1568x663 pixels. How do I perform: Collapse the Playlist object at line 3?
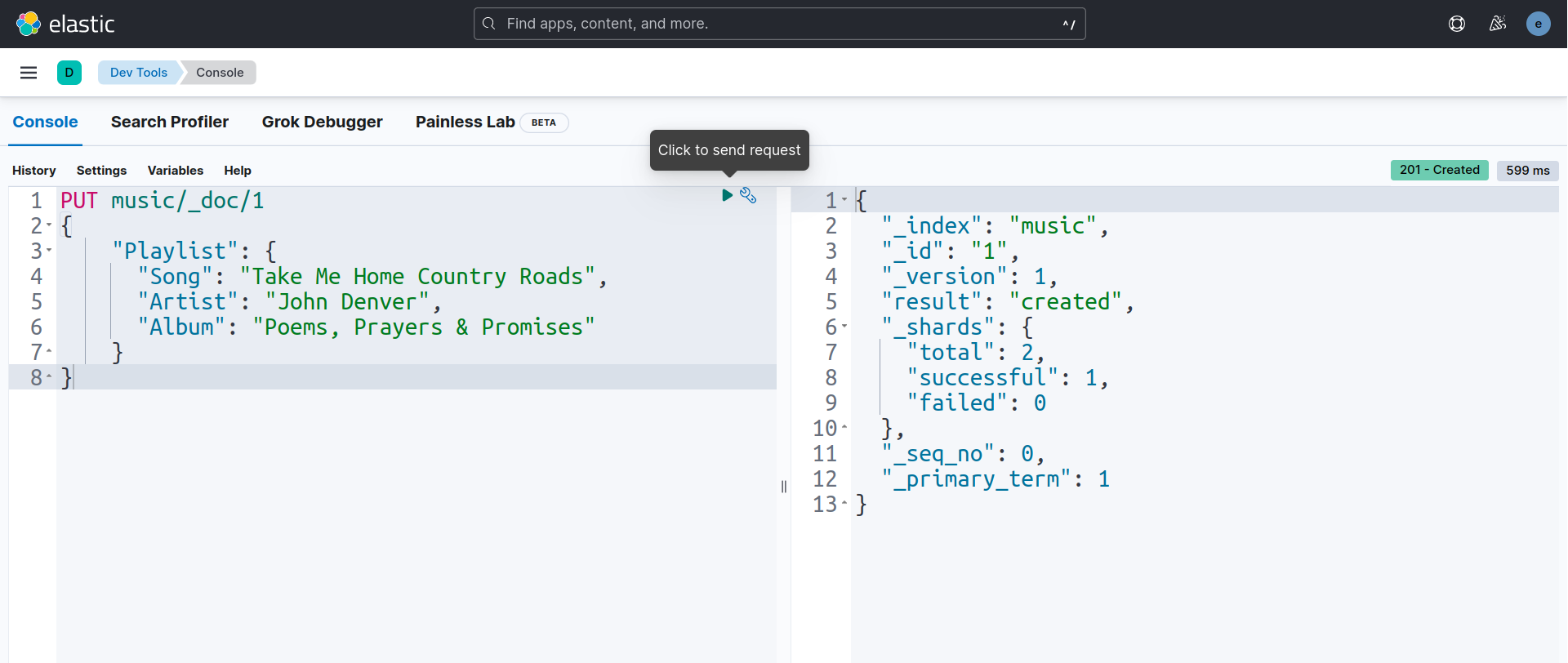49,251
